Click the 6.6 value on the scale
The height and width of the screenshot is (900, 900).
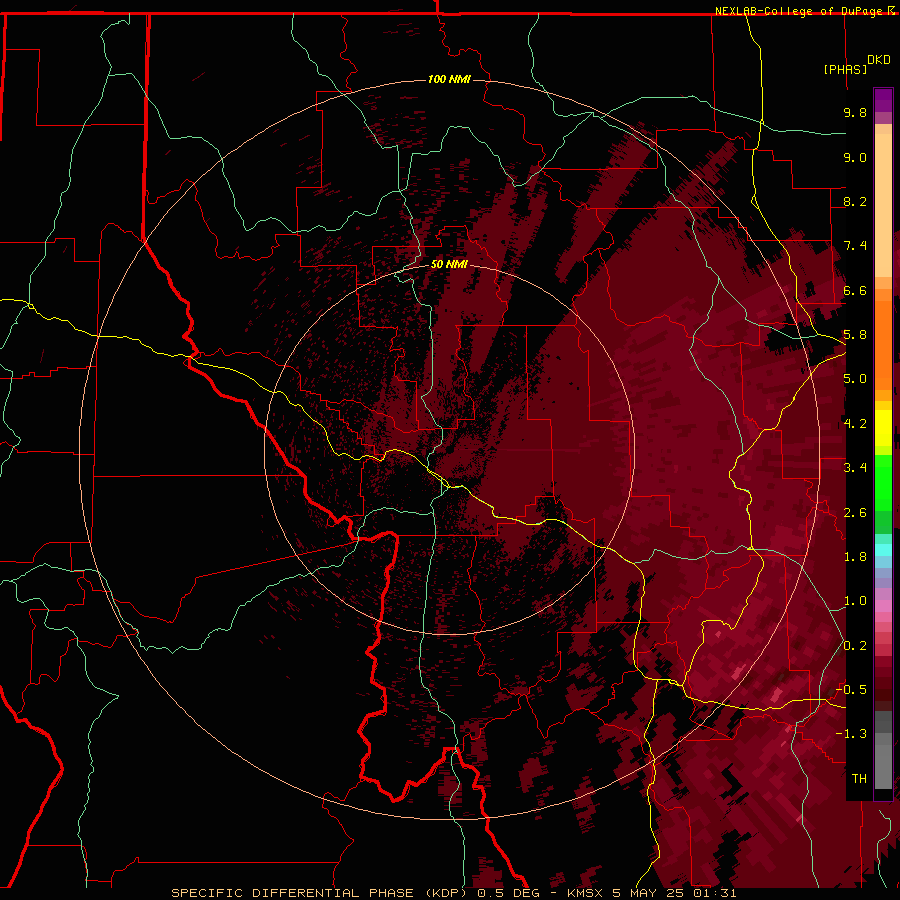click(x=855, y=290)
